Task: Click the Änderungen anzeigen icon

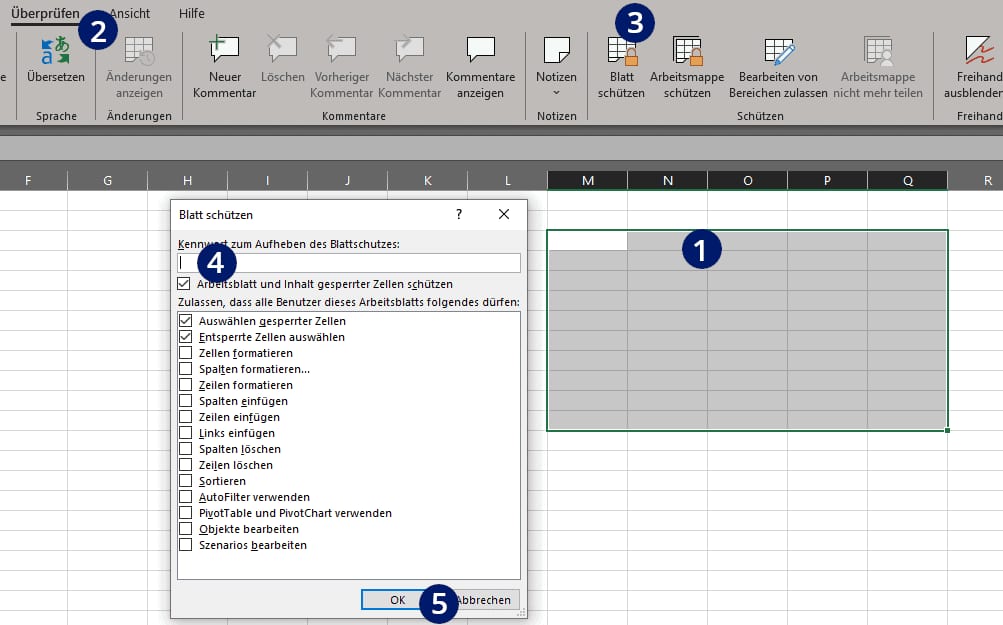Action: 139,51
